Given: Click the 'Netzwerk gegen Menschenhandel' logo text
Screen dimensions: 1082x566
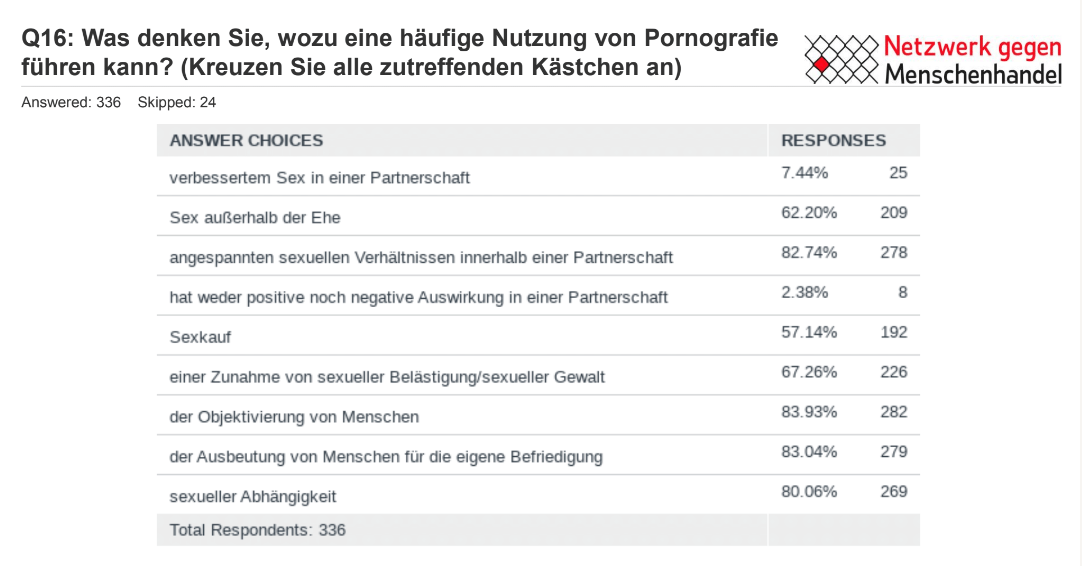Looking at the screenshot, I should click(x=972, y=60).
